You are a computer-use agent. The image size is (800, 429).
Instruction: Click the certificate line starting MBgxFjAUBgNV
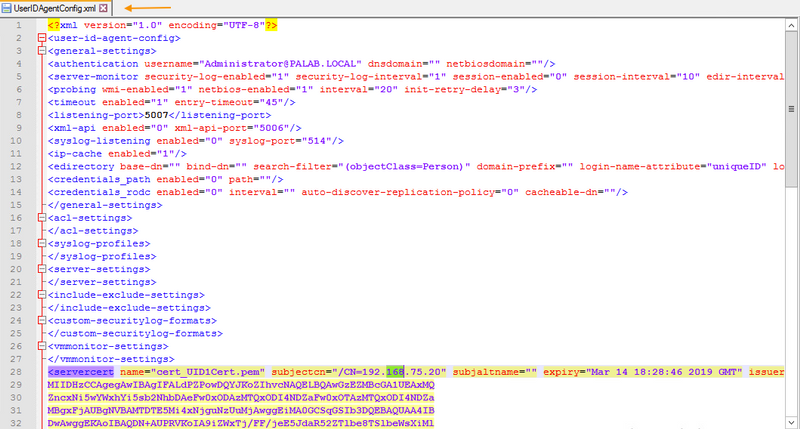tap(241, 410)
